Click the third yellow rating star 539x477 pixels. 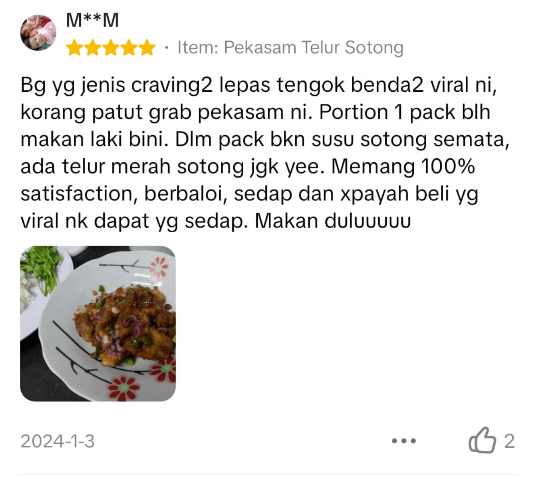pos(111,48)
